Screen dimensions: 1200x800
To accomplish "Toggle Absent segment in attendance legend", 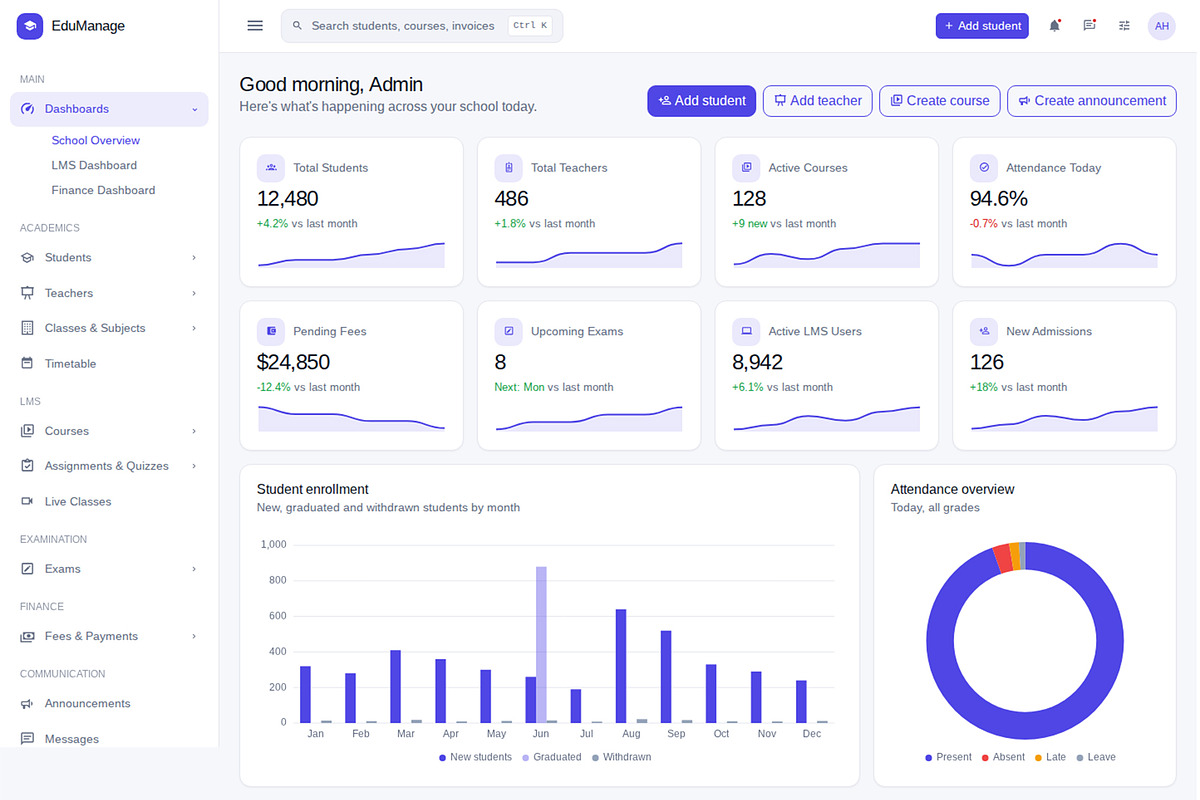I will click(1003, 757).
